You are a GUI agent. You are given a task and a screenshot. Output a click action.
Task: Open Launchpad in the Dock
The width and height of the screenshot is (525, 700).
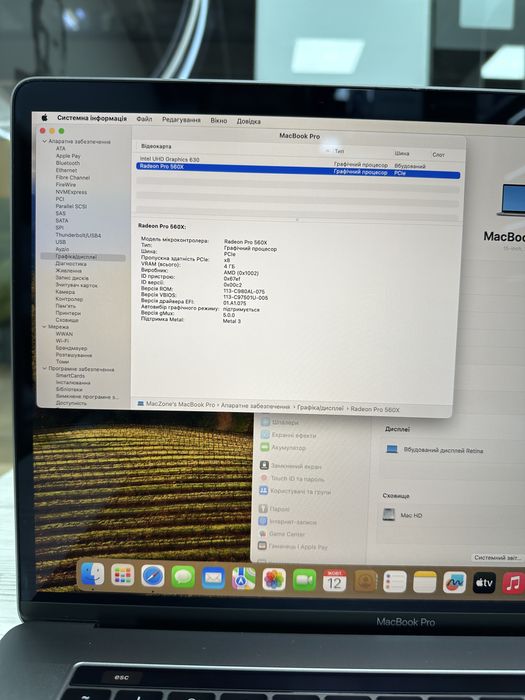tap(122, 575)
